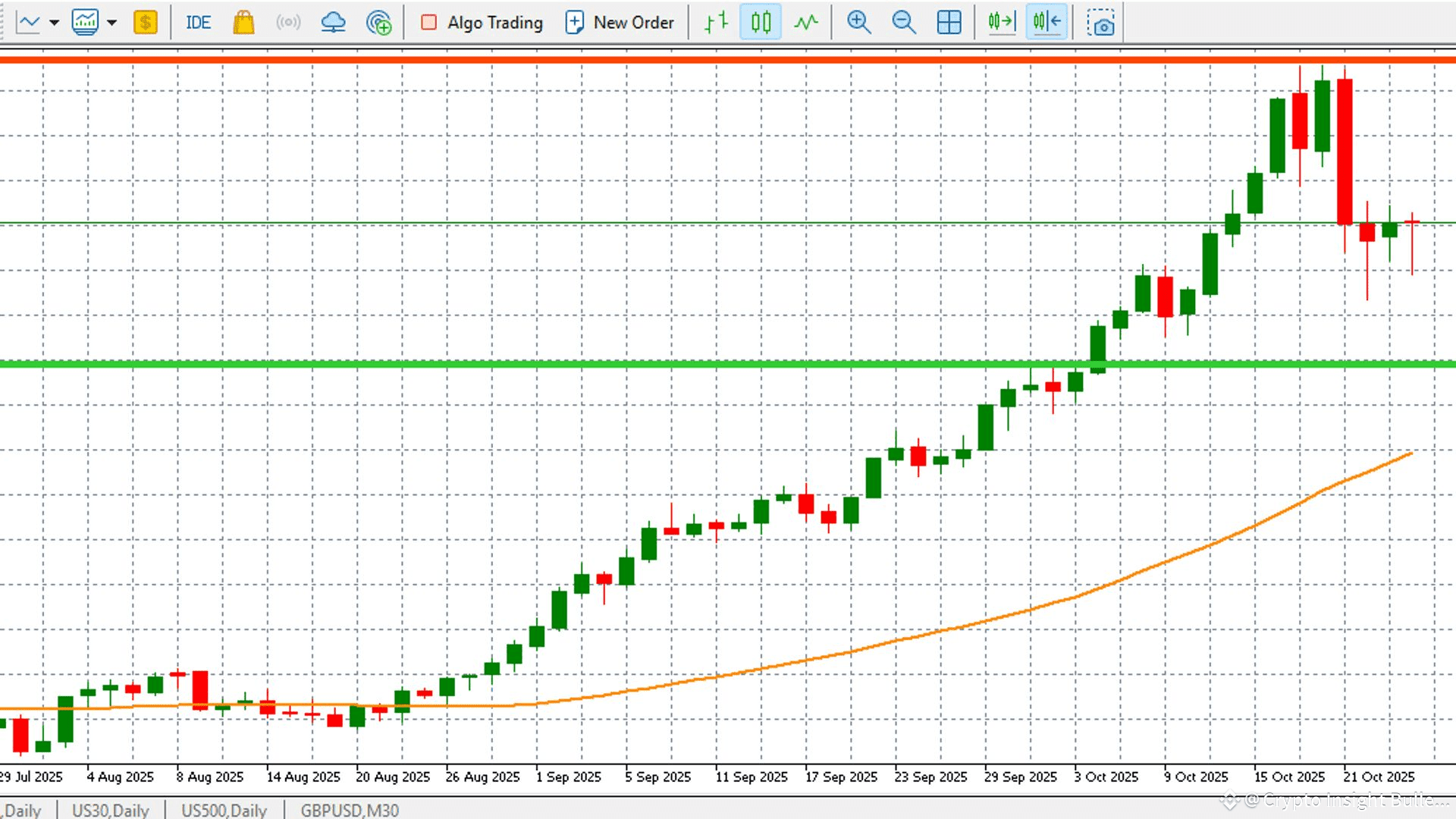This screenshot has height=819, width=1456.
Task: Click the Algo Trading button
Action: (x=482, y=23)
